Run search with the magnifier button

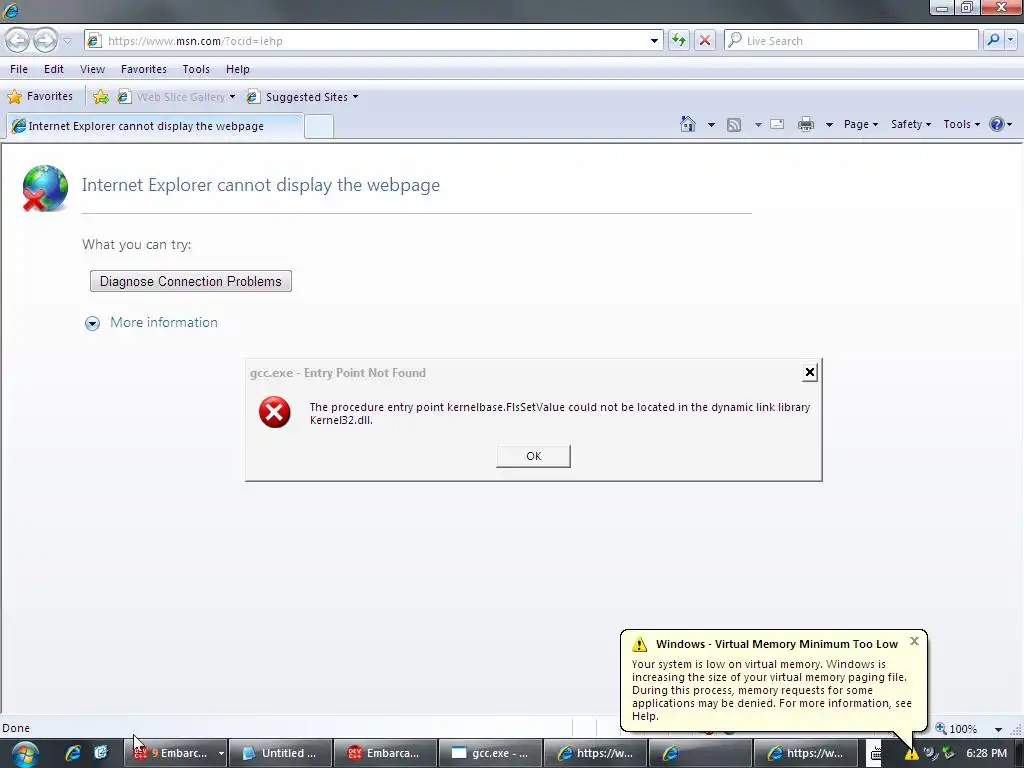point(993,40)
